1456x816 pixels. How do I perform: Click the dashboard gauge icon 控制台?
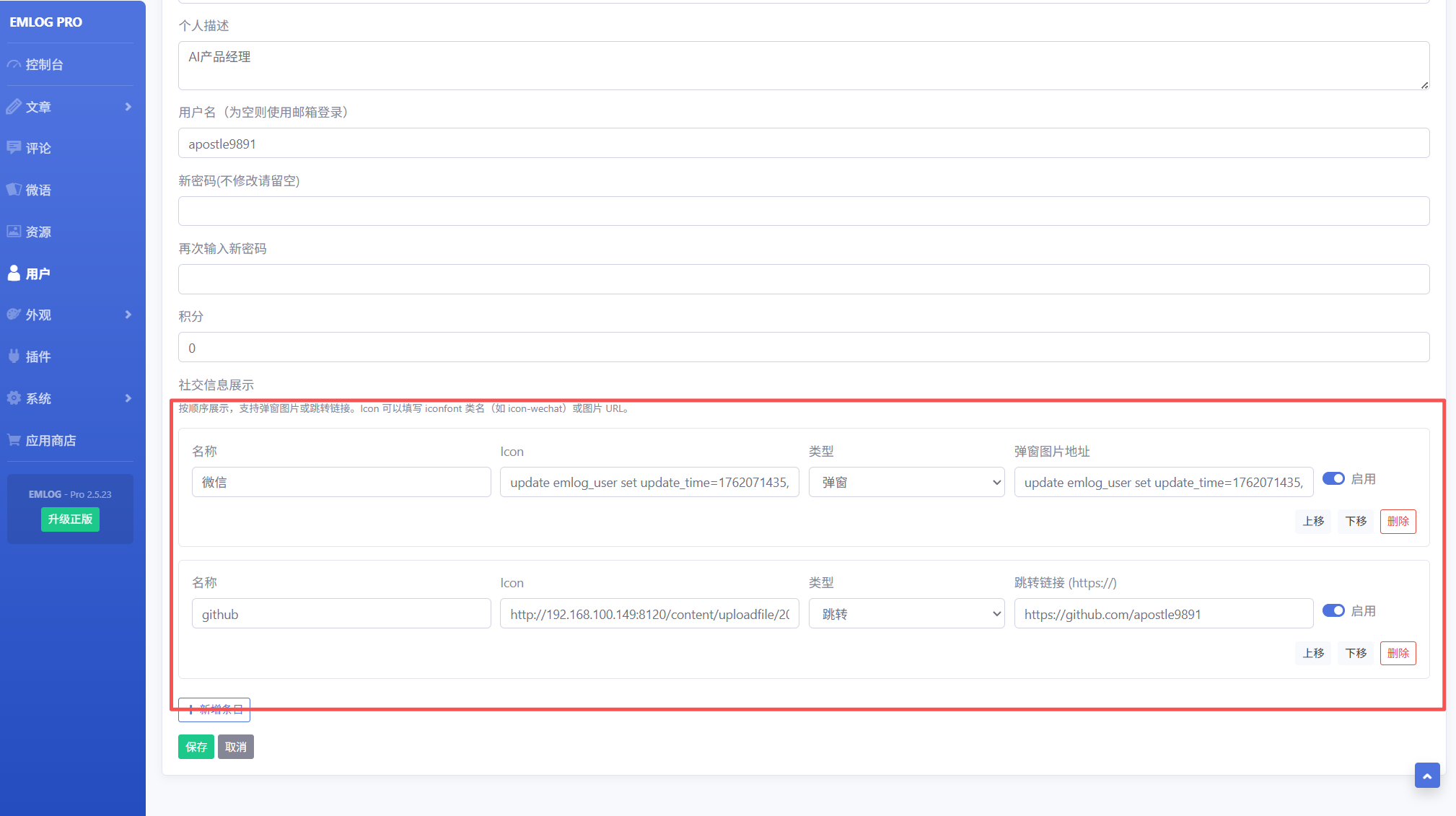[x=14, y=65]
